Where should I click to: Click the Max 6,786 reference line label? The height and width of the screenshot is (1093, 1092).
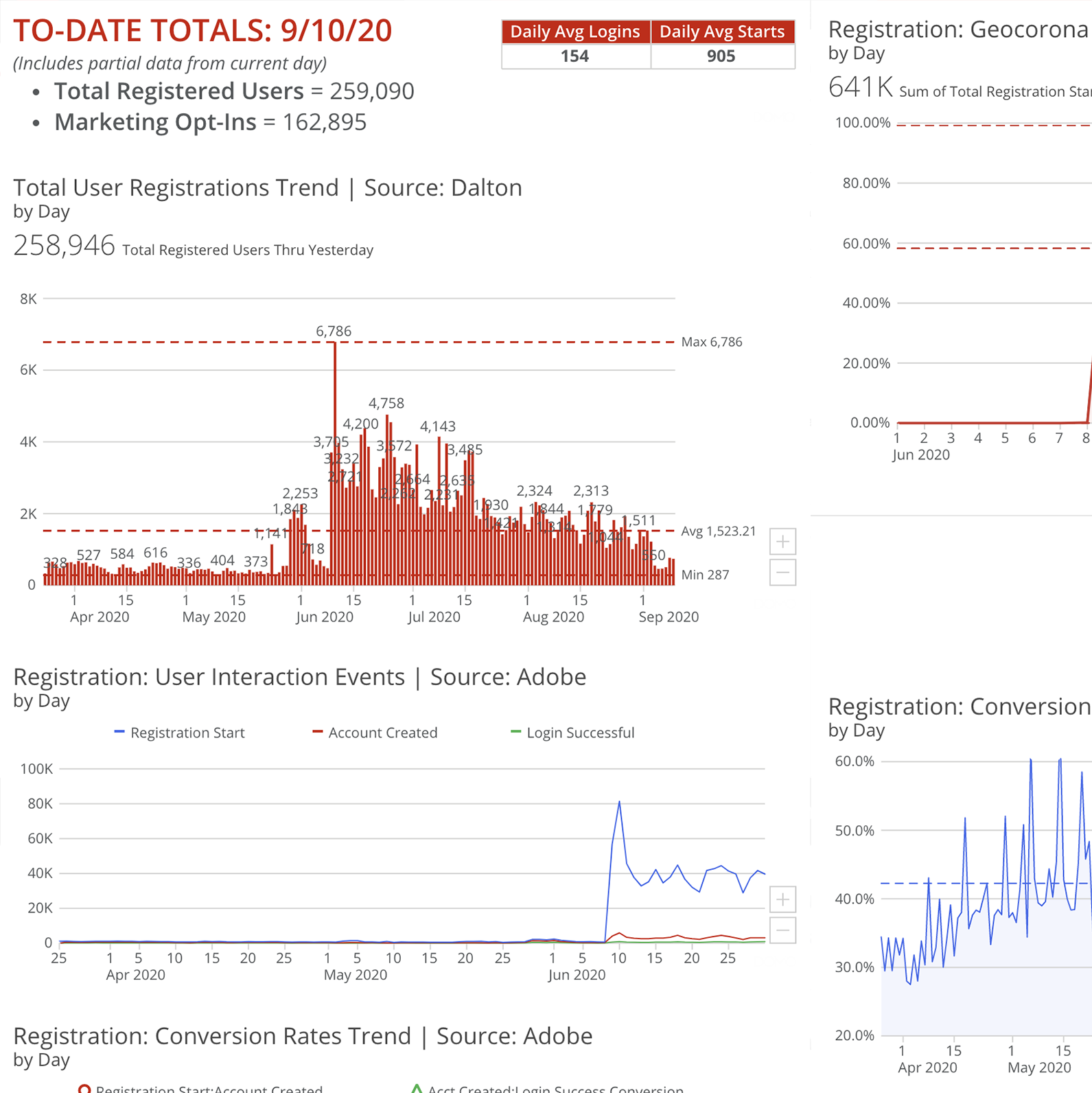712,342
